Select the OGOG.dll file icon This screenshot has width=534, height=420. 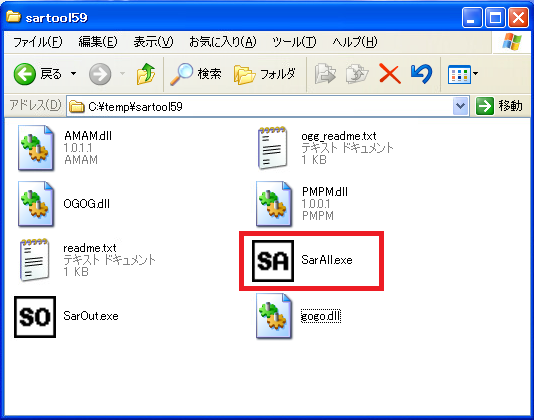point(36,204)
